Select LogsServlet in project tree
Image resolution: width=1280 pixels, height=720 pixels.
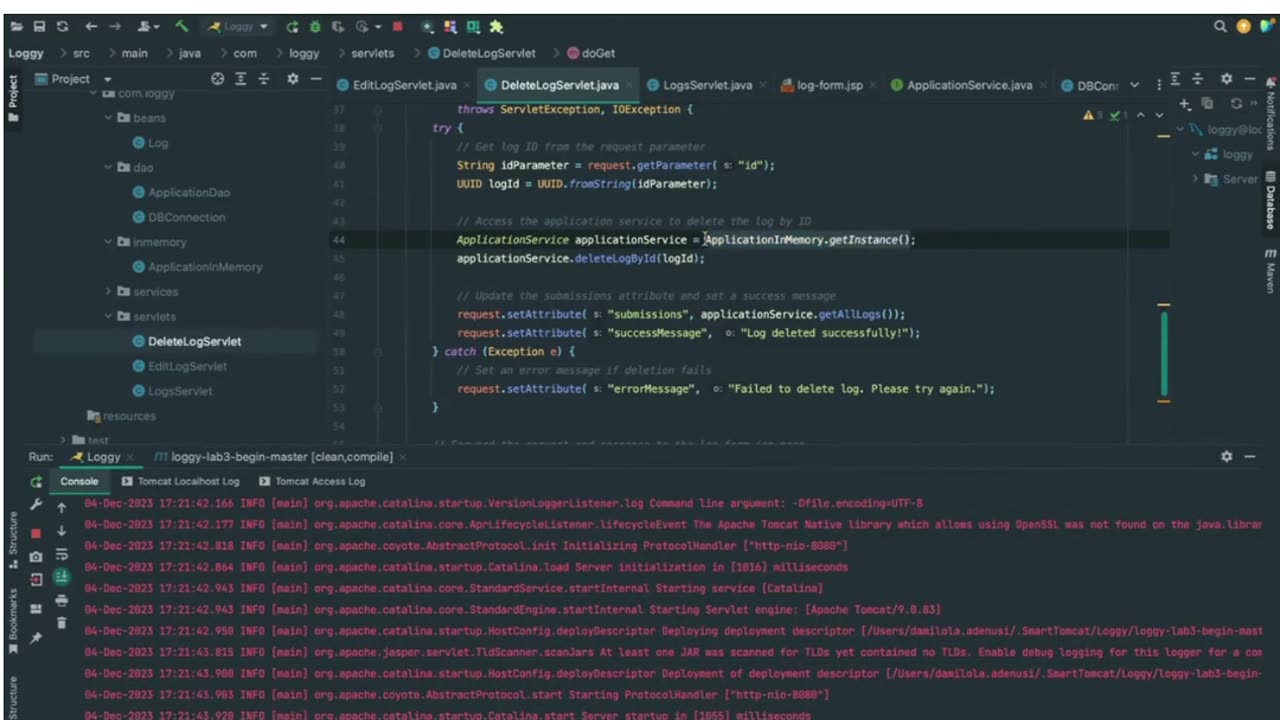172,391
